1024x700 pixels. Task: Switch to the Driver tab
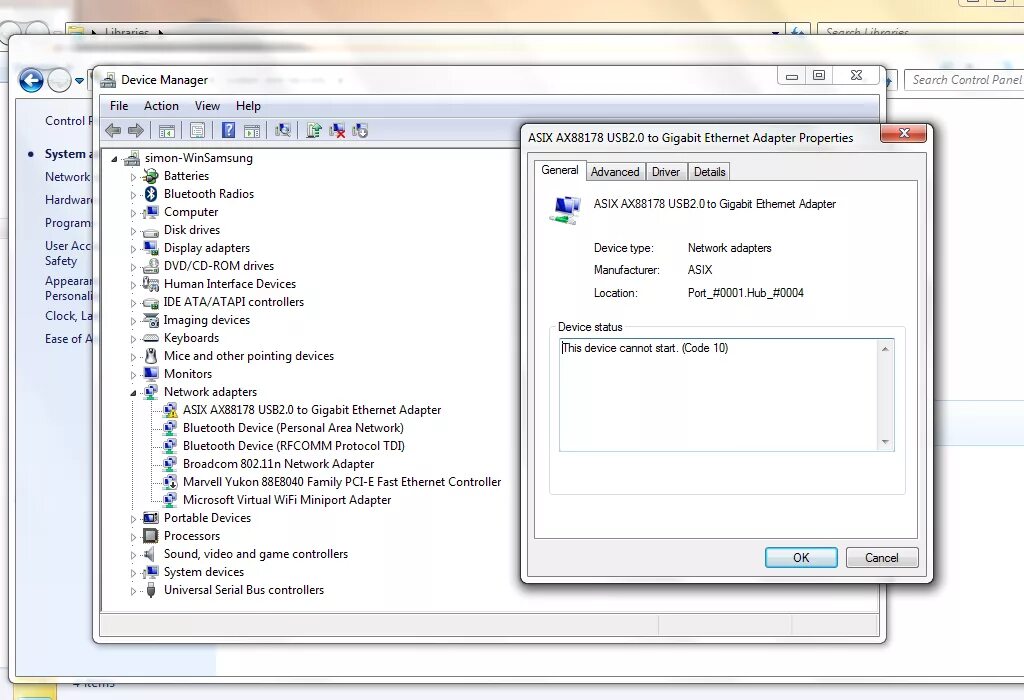(x=665, y=172)
